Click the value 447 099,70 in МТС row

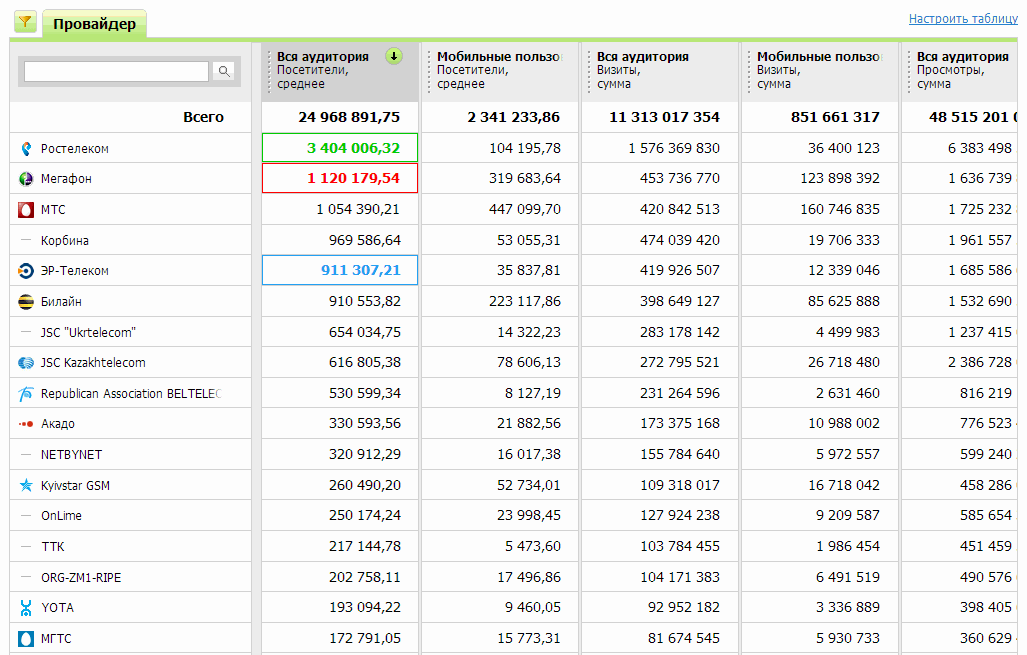point(525,209)
